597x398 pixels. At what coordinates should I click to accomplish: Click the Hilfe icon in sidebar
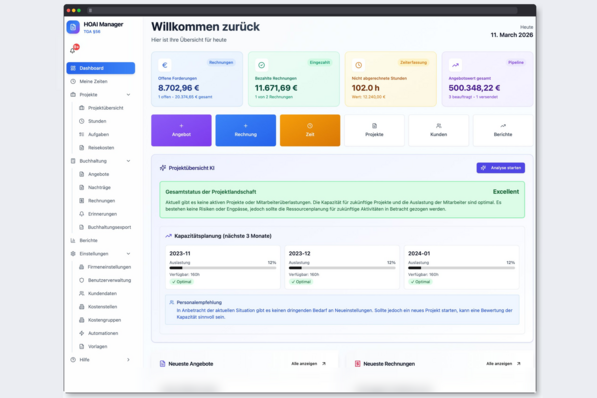click(x=73, y=360)
